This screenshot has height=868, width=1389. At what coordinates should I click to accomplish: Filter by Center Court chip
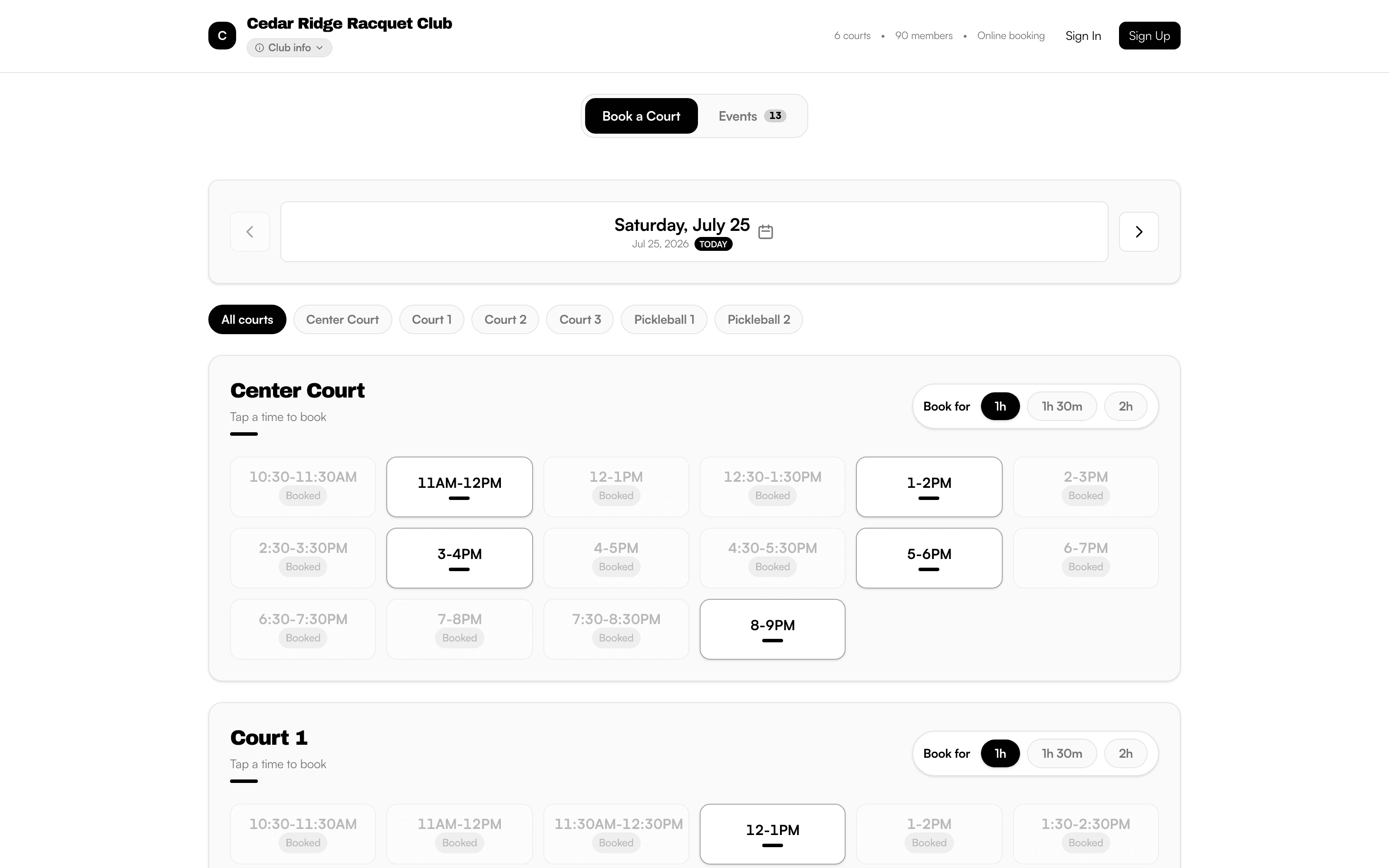(x=342, y=319)
